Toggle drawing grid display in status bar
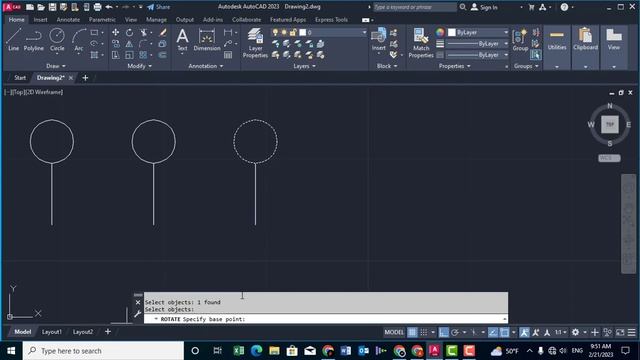The image size is (640, 360). click(x=412, y=332)
